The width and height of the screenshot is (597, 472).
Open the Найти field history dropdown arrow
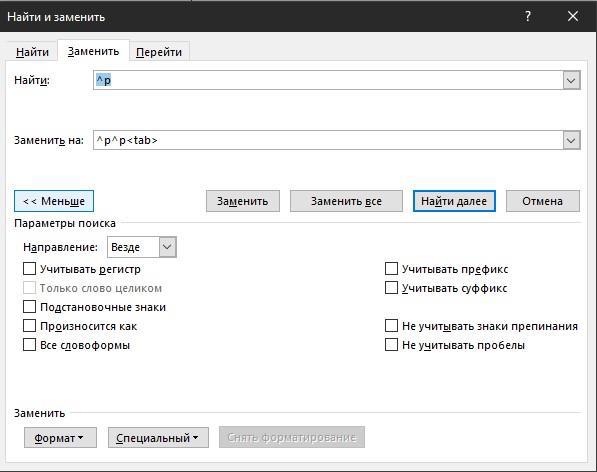(571, 80)
